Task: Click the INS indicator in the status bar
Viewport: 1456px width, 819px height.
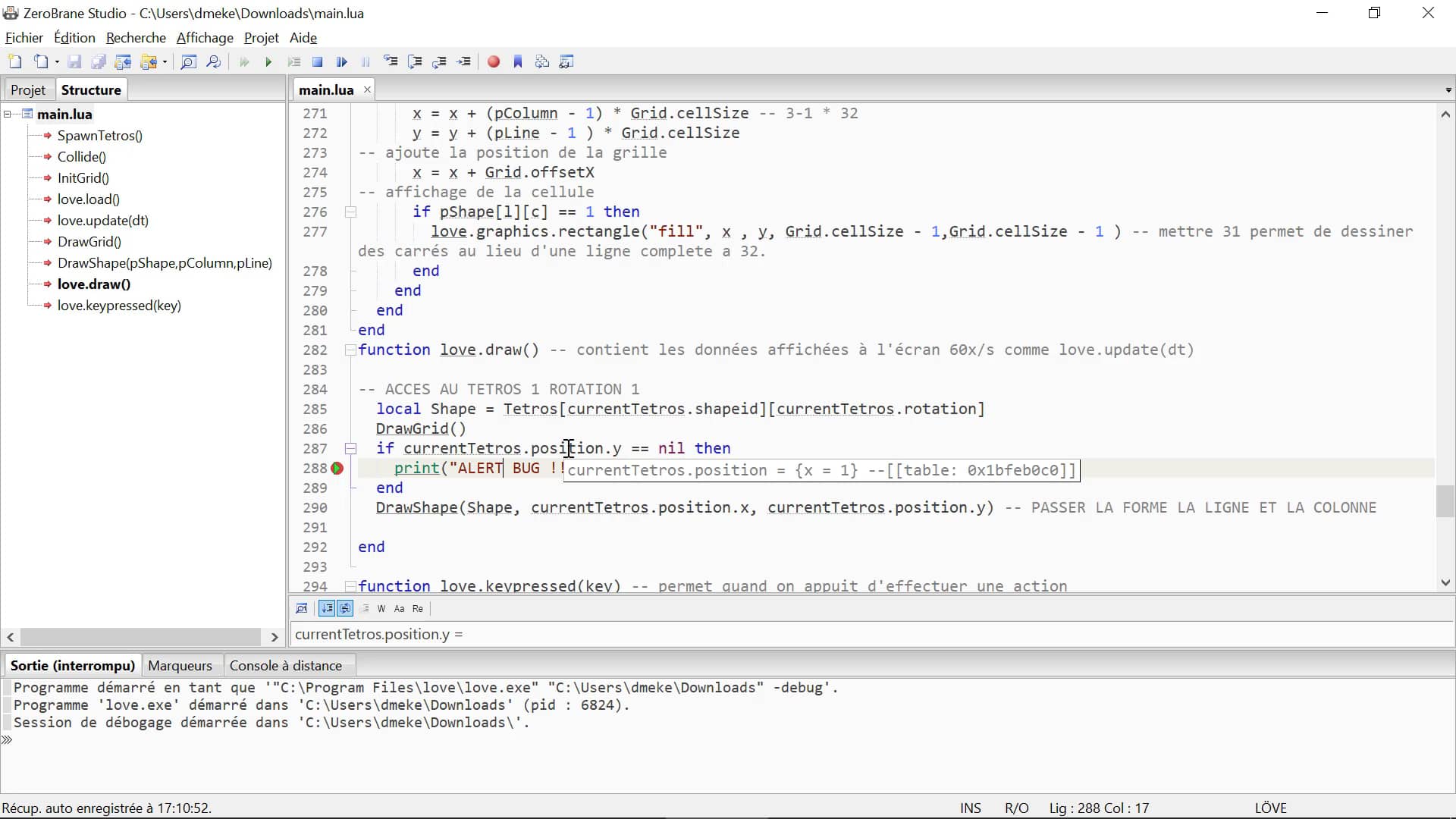Action: (x=971, y=808)
